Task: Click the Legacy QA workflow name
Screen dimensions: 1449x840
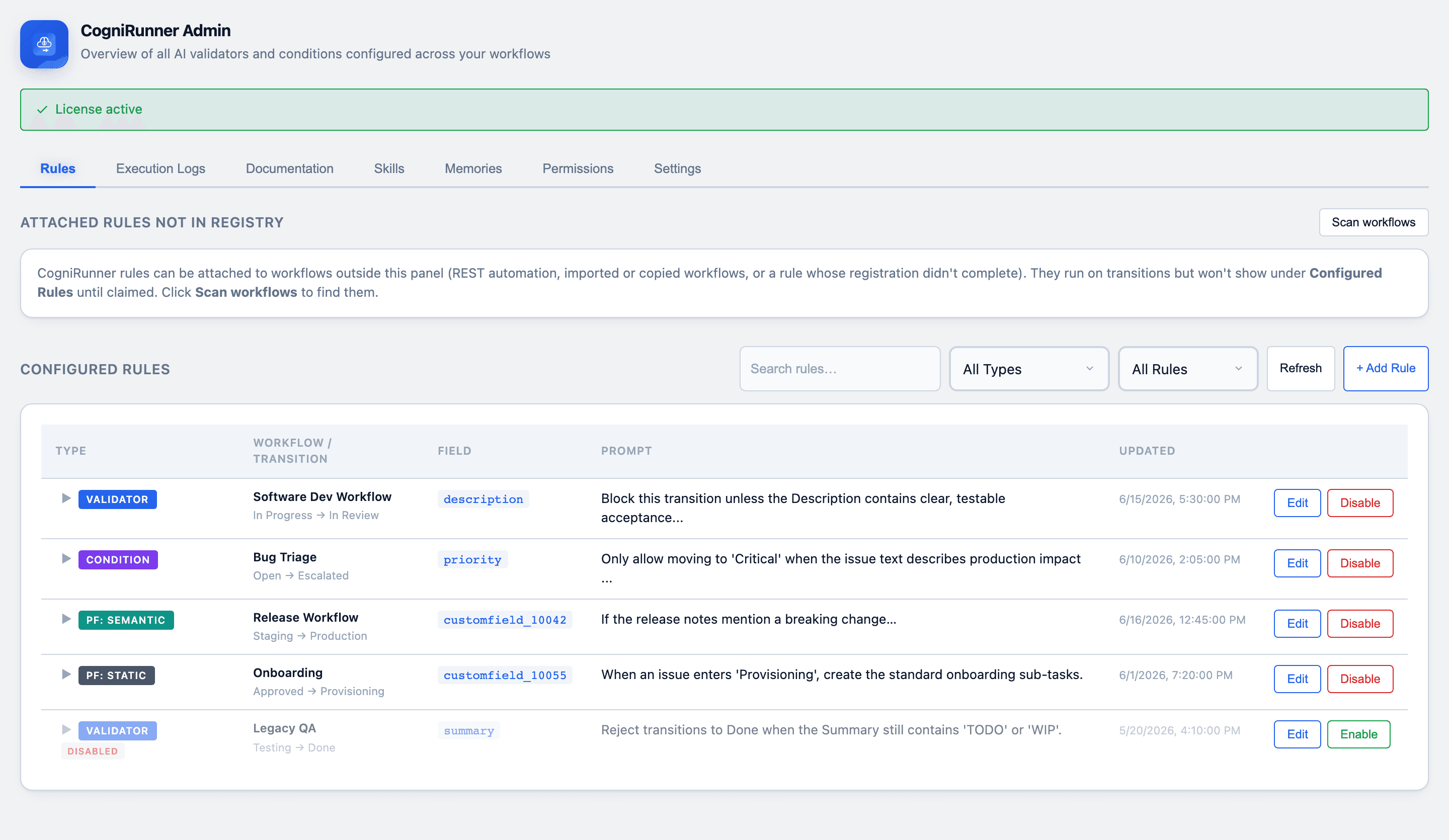Action: tap(284, 728)
